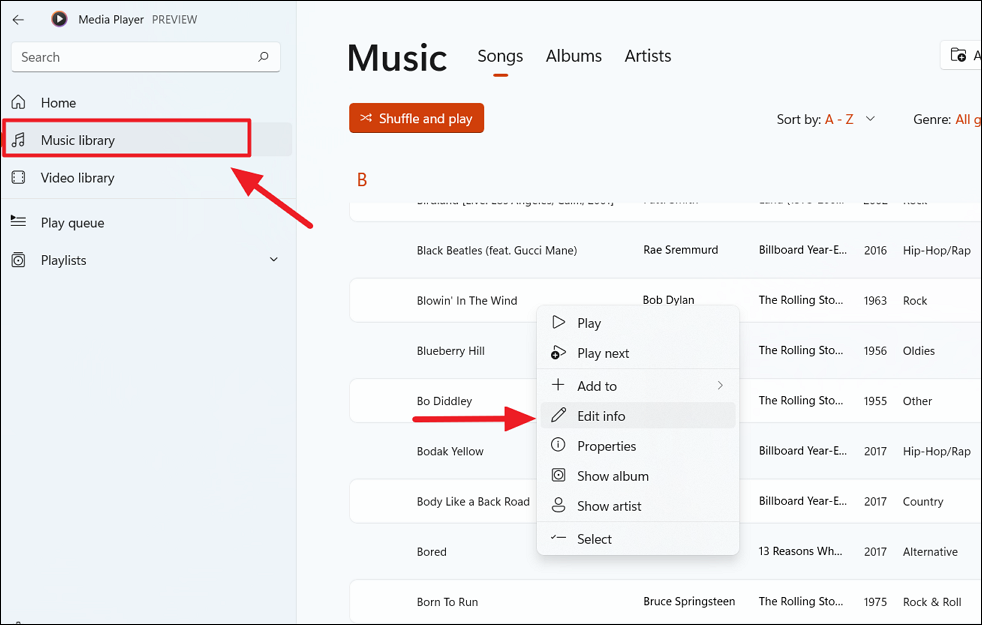Click the Video library film icon

pos(19,177)
